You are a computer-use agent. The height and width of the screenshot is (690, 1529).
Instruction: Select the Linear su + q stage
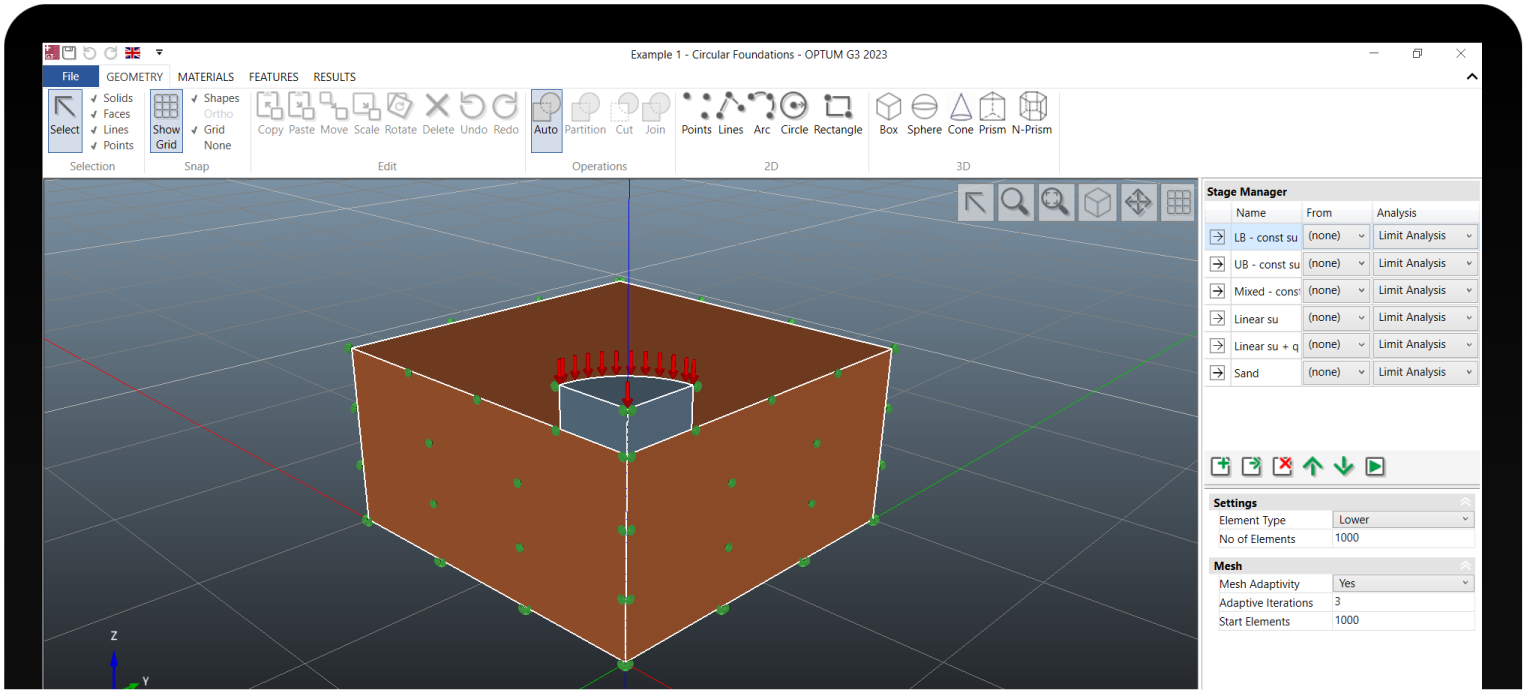(1266, 346)
